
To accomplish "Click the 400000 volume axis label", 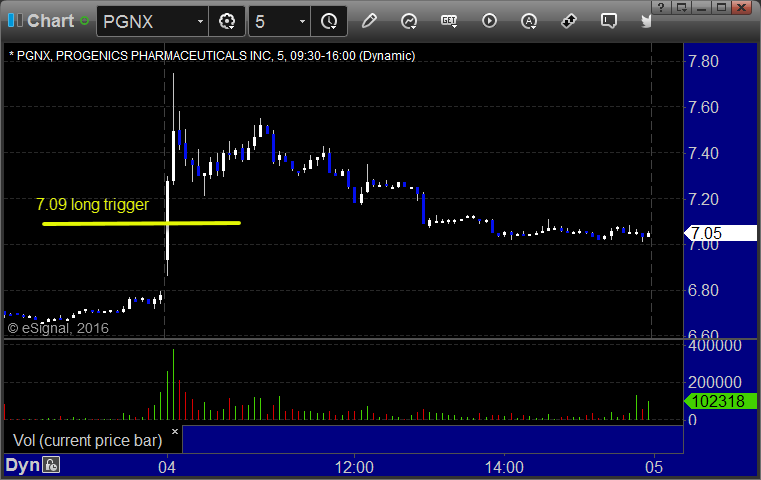I will (715, 346).
